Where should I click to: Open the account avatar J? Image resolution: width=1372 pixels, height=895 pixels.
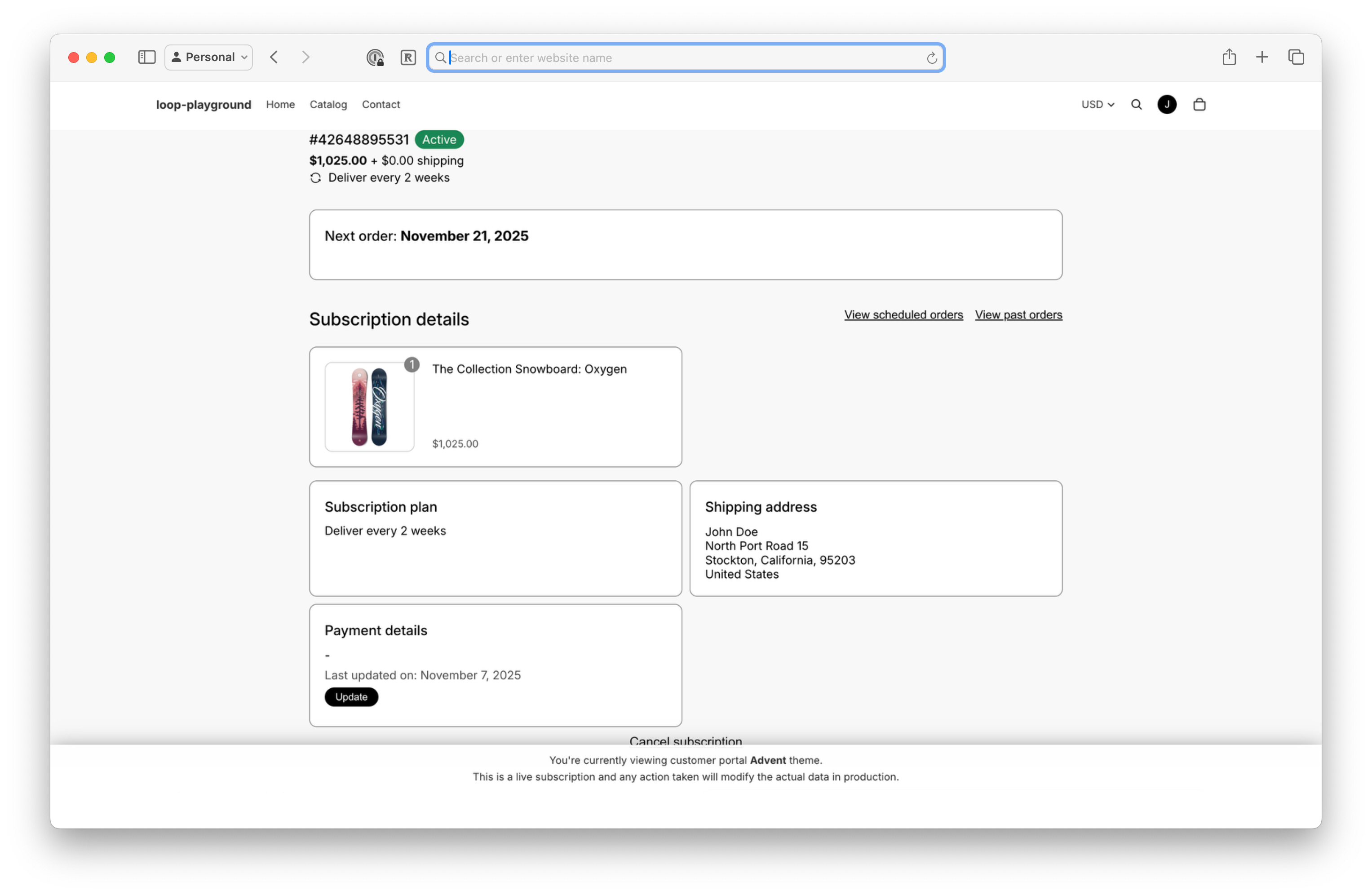point(1167,104)
